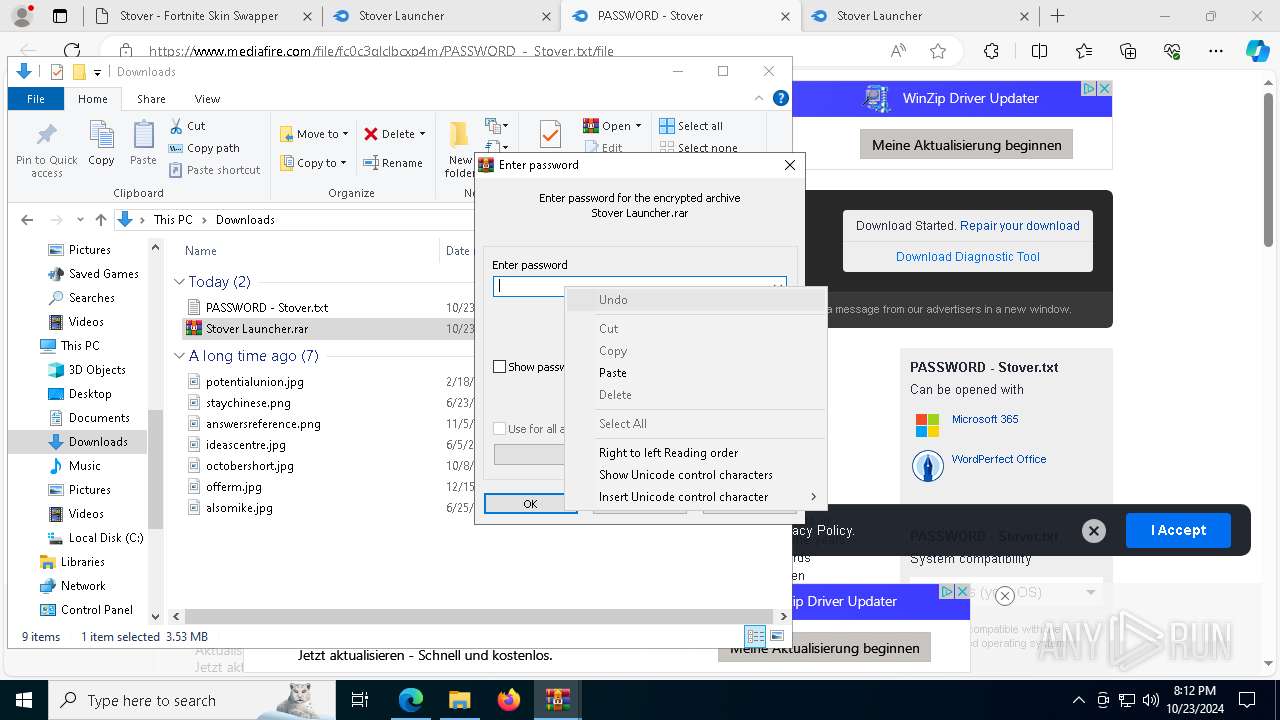Switch to View ribbon tab
This screenshot has width=1280, height=720.
tap(207, 99)
